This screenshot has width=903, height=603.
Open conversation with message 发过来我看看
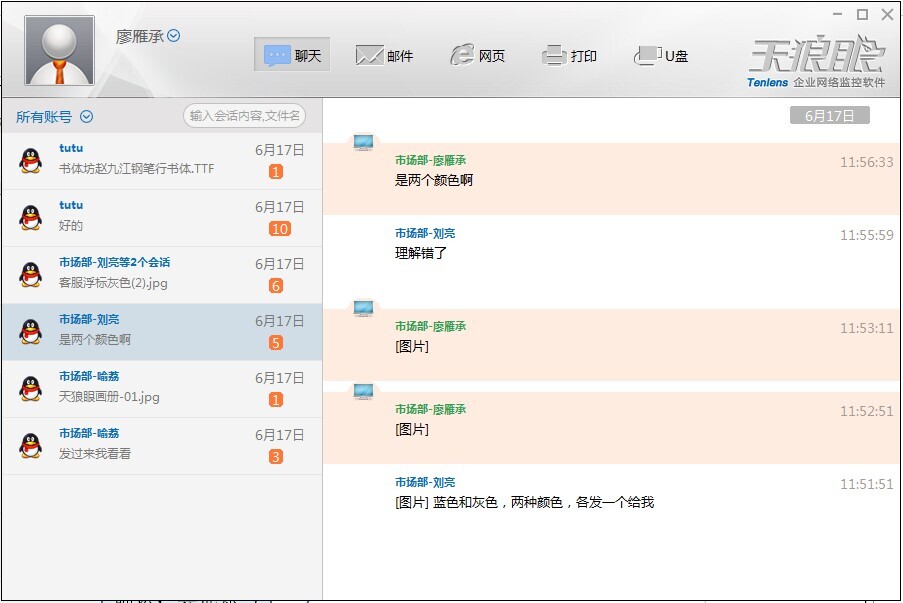coord(162,446)
